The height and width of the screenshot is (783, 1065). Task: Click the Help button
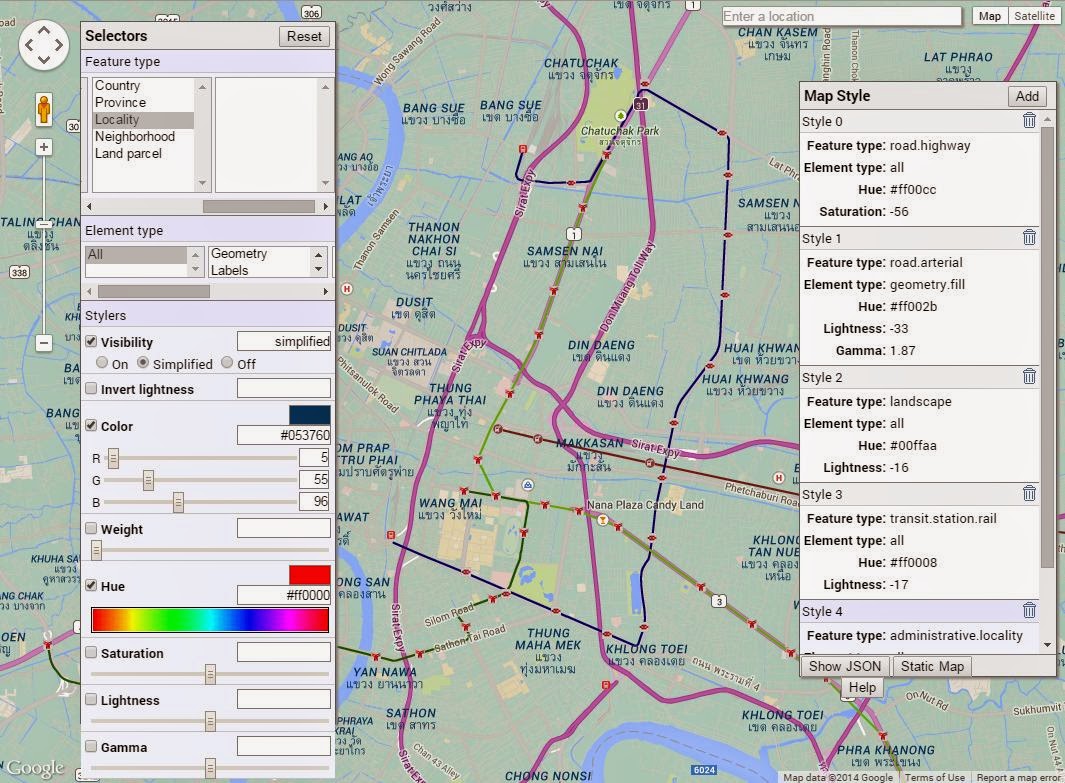click(x=862, y=687)
